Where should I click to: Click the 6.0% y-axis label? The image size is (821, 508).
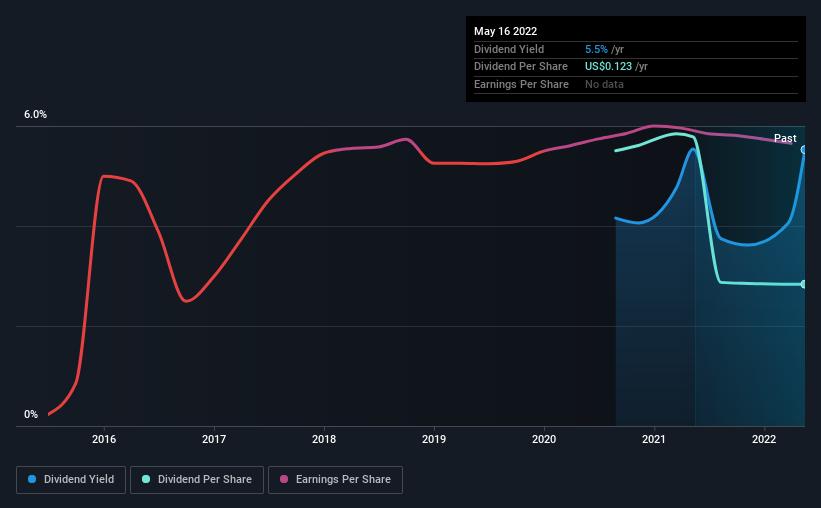point(35,114)
